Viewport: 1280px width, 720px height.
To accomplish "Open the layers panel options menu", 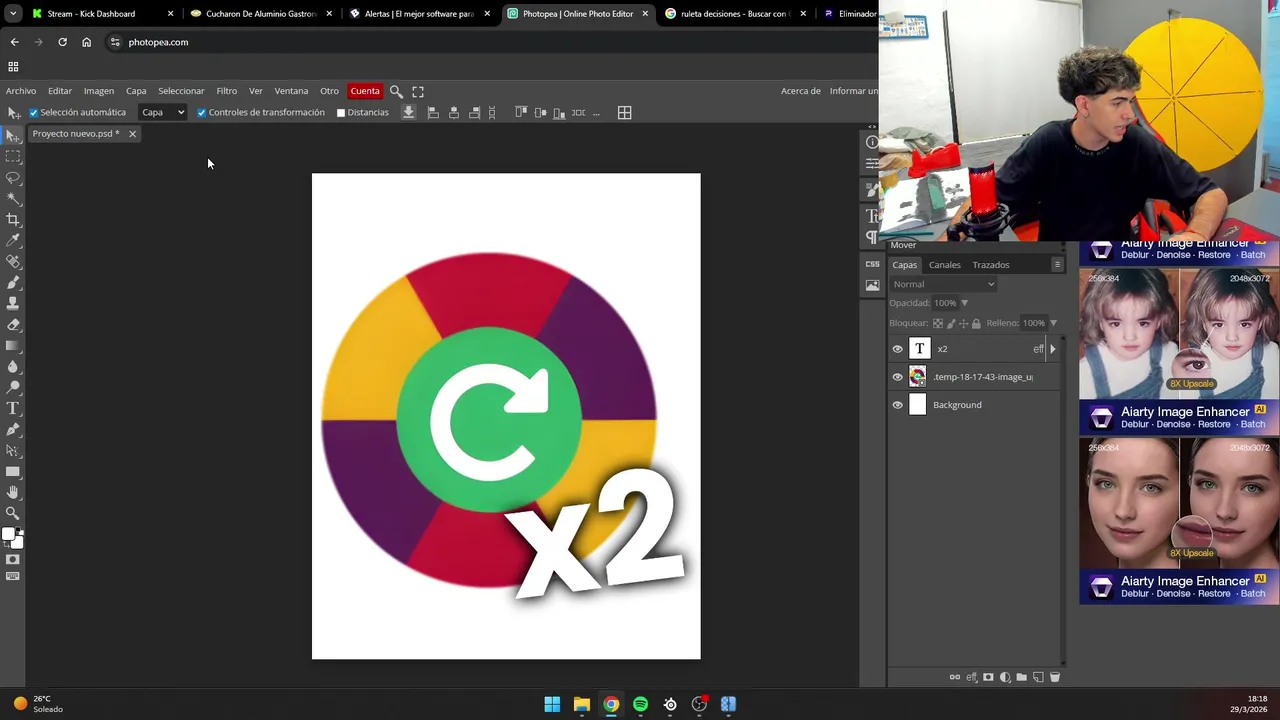I will click(1057, 265).
